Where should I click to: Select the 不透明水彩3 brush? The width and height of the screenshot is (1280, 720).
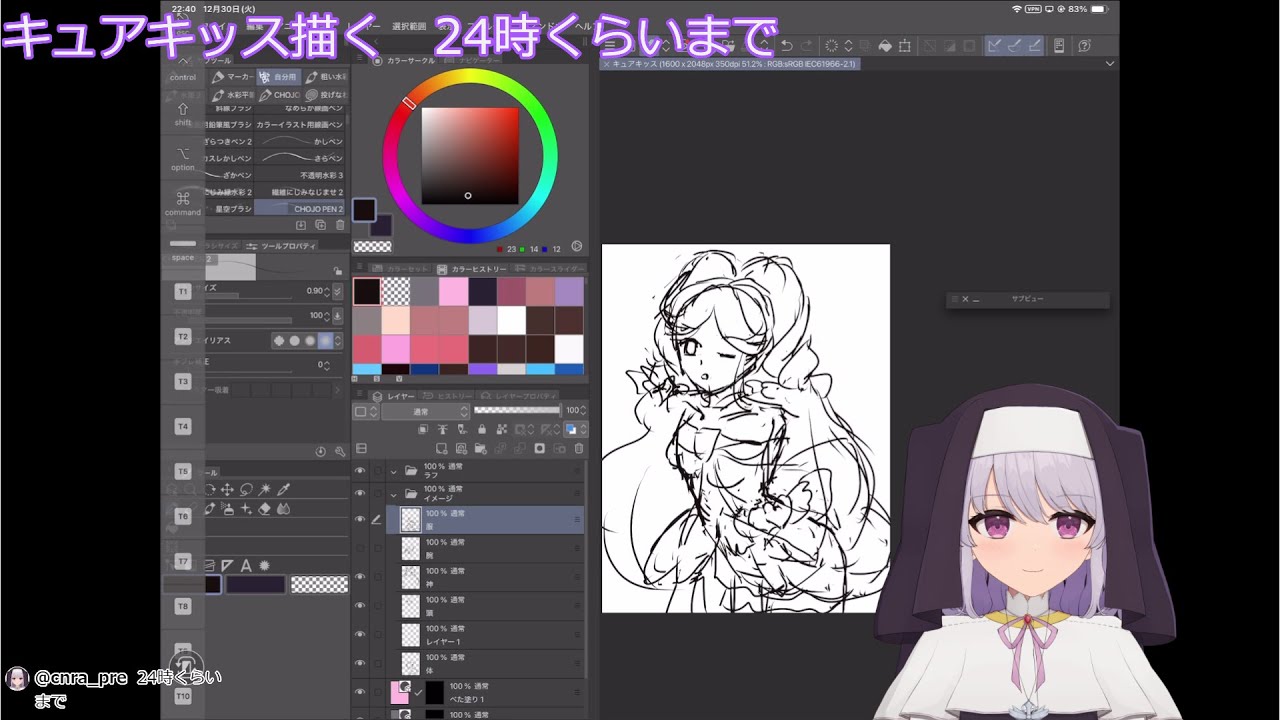tap(300, 175)
